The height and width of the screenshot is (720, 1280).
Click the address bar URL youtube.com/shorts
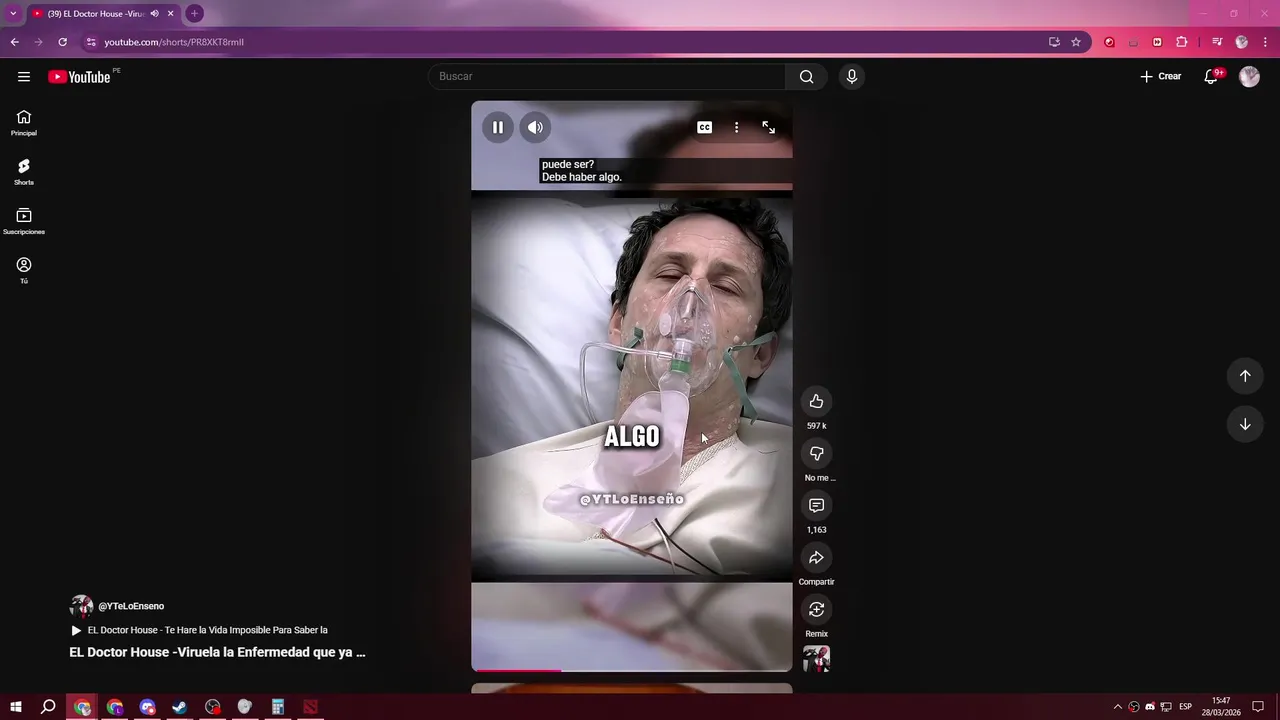pyautogui.click(x=174, y=42)
